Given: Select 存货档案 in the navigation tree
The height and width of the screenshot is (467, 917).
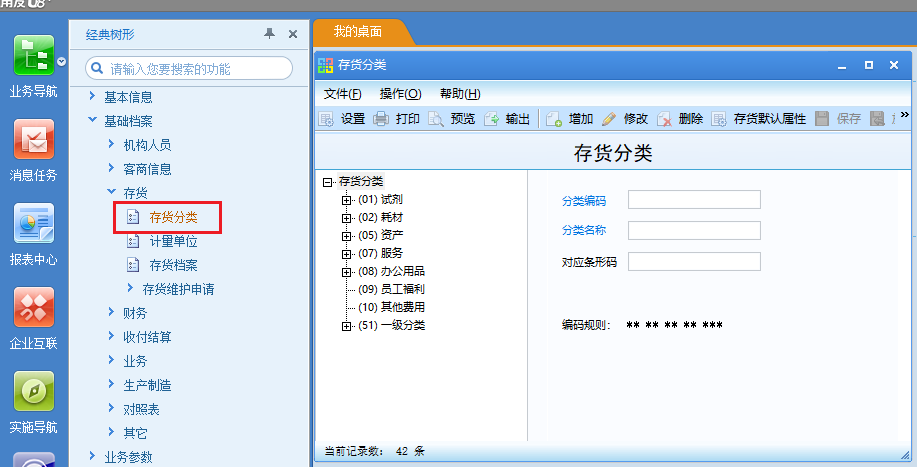Looking at the screenshot, I should point(173,265).
